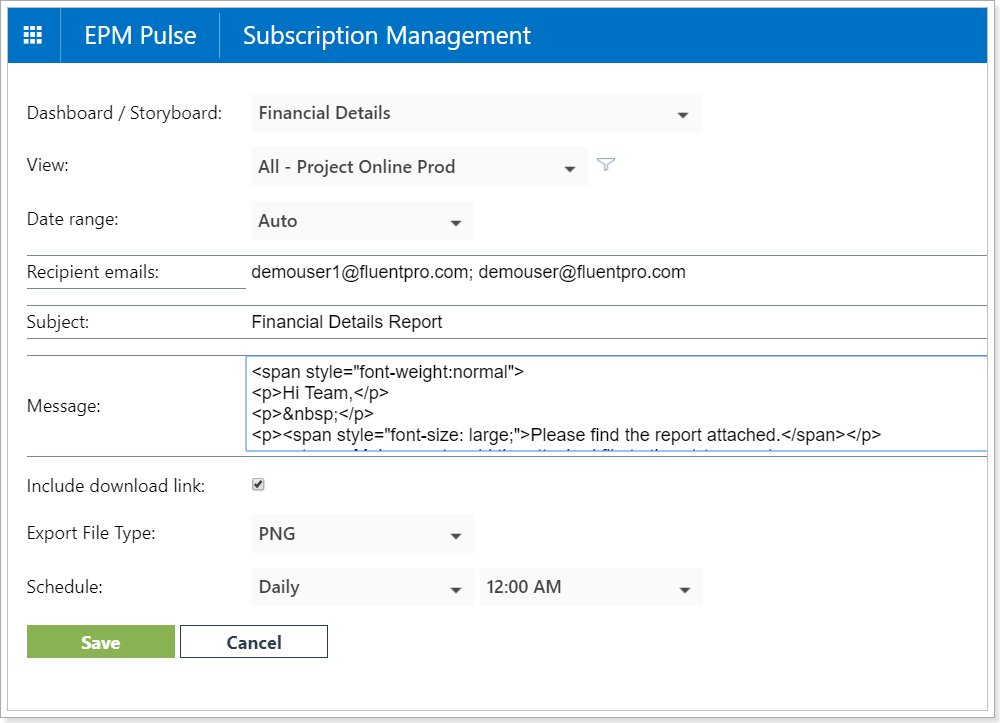Expand the View dropdown
Image resolution: width=1000 pixels, height=723 pixels.
(419, 167)
